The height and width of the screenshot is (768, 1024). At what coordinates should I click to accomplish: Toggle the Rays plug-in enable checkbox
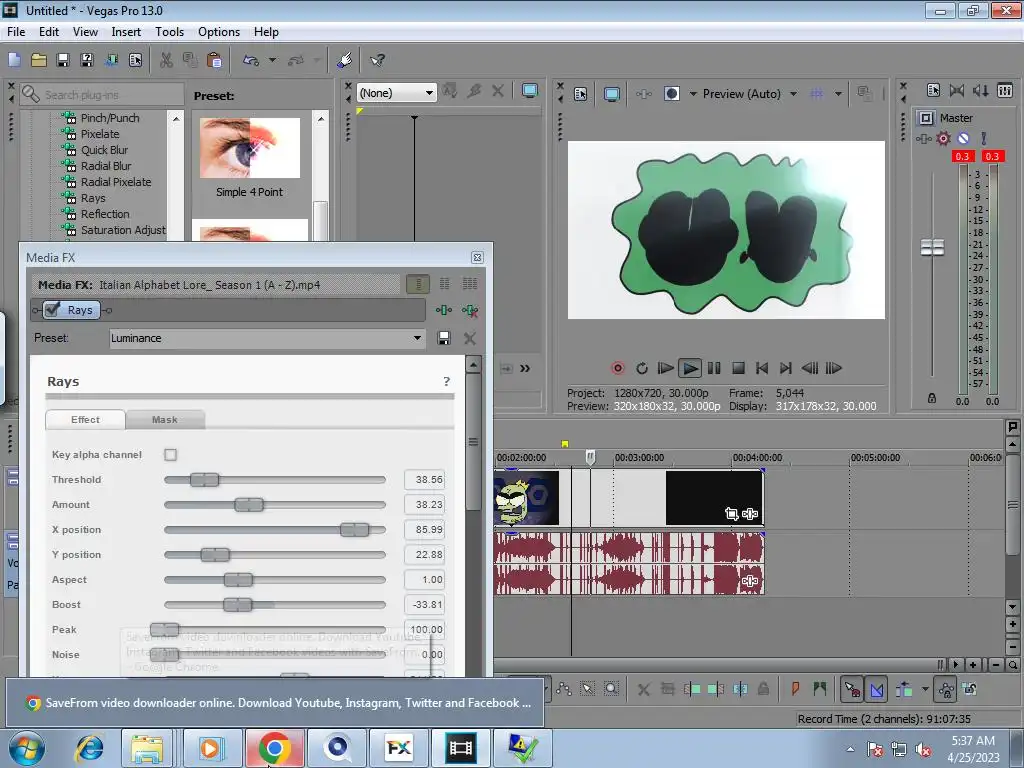coord(53,310)
